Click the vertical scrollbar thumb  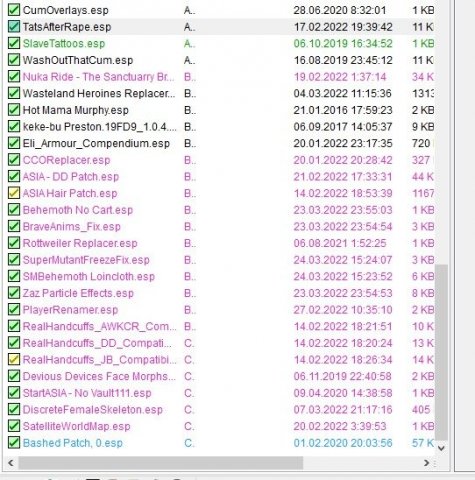[441, 353]
